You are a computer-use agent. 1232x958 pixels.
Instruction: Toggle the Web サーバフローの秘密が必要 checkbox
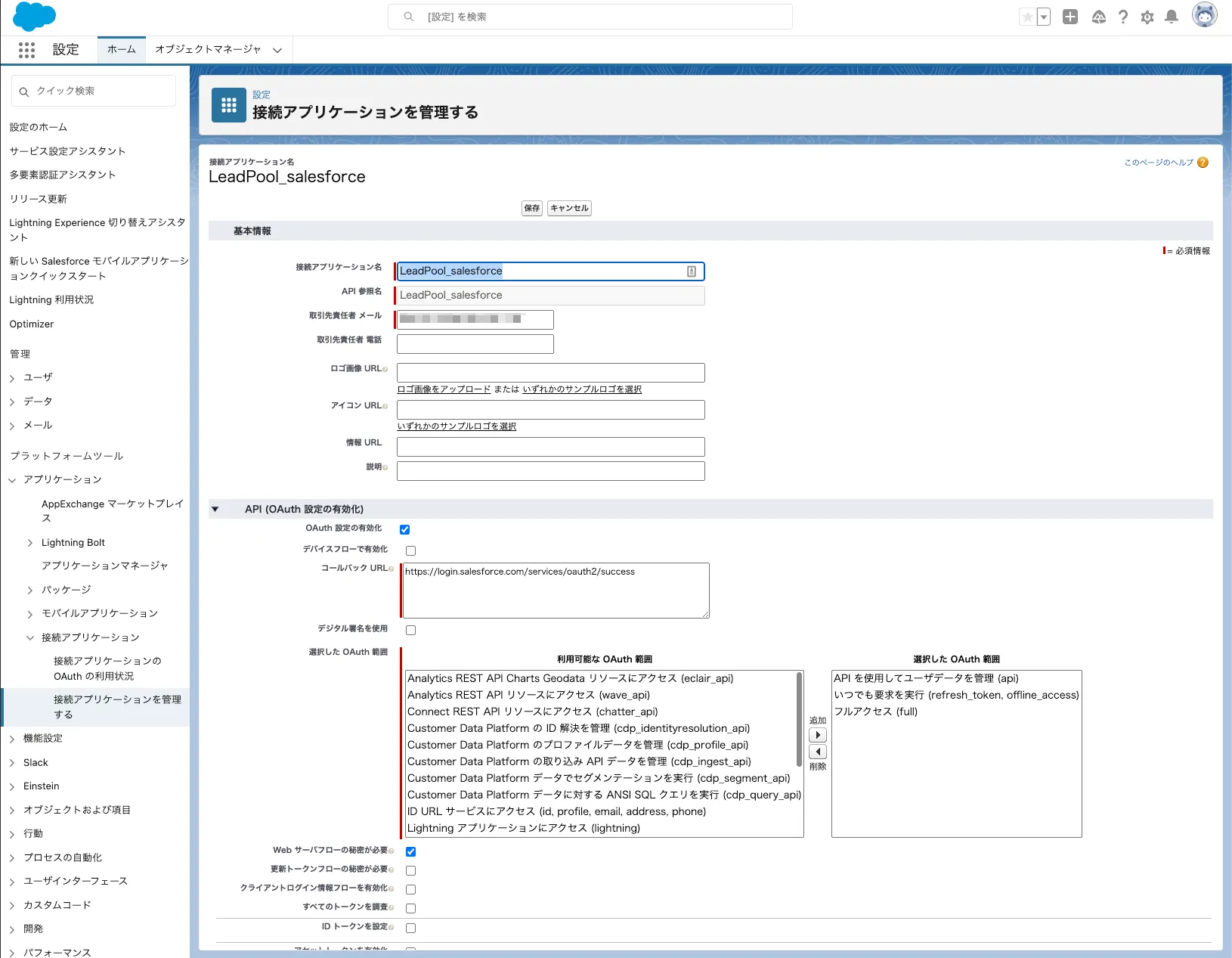click(x=411, y=851)
